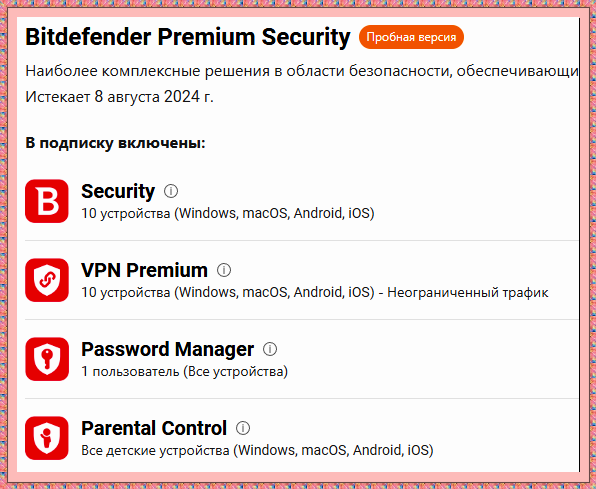Open info icon beside Parental Control
The image size is (596, 489).
243,428
